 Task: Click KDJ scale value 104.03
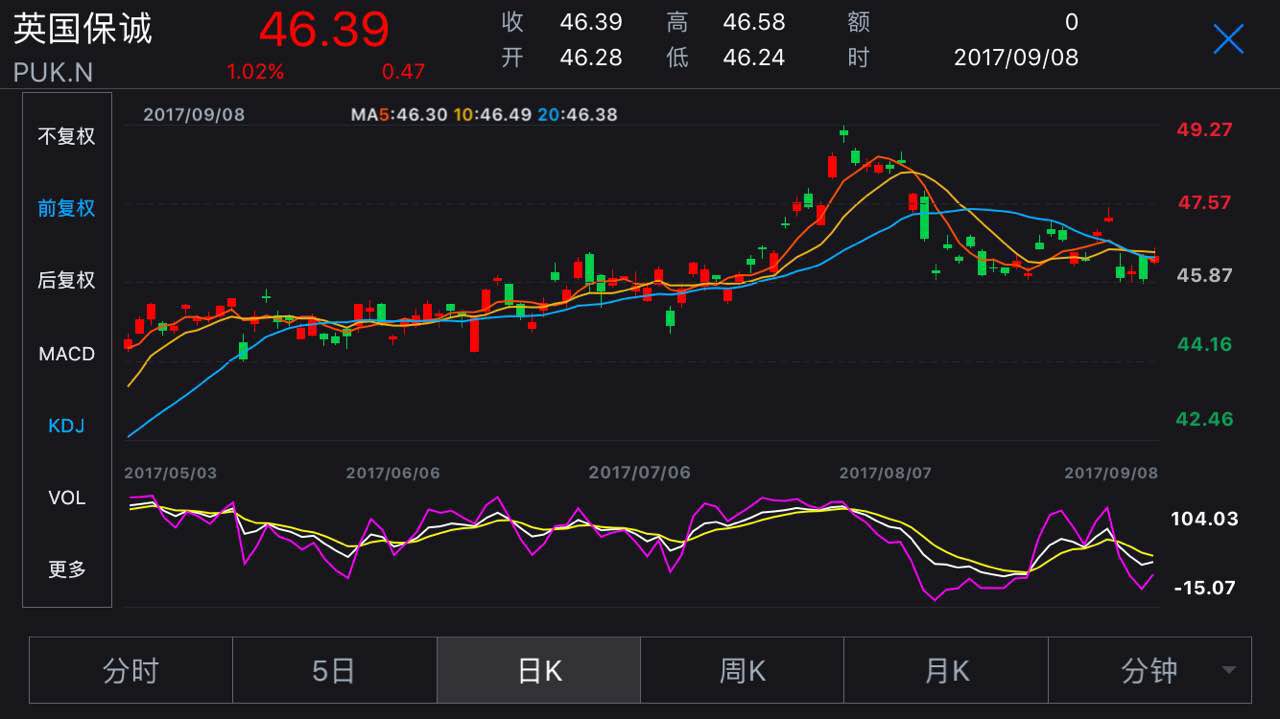1204,519
